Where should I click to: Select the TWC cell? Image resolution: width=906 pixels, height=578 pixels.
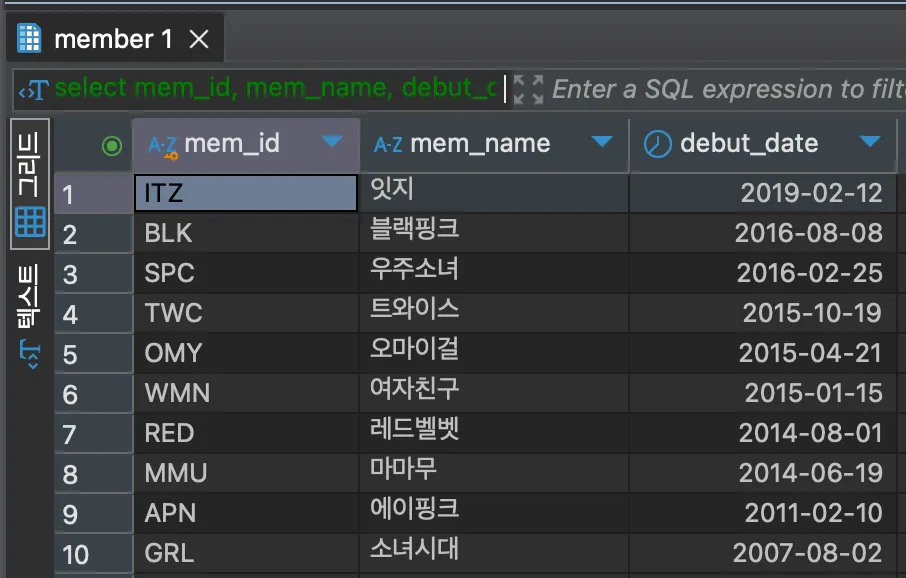coord(246,313)
